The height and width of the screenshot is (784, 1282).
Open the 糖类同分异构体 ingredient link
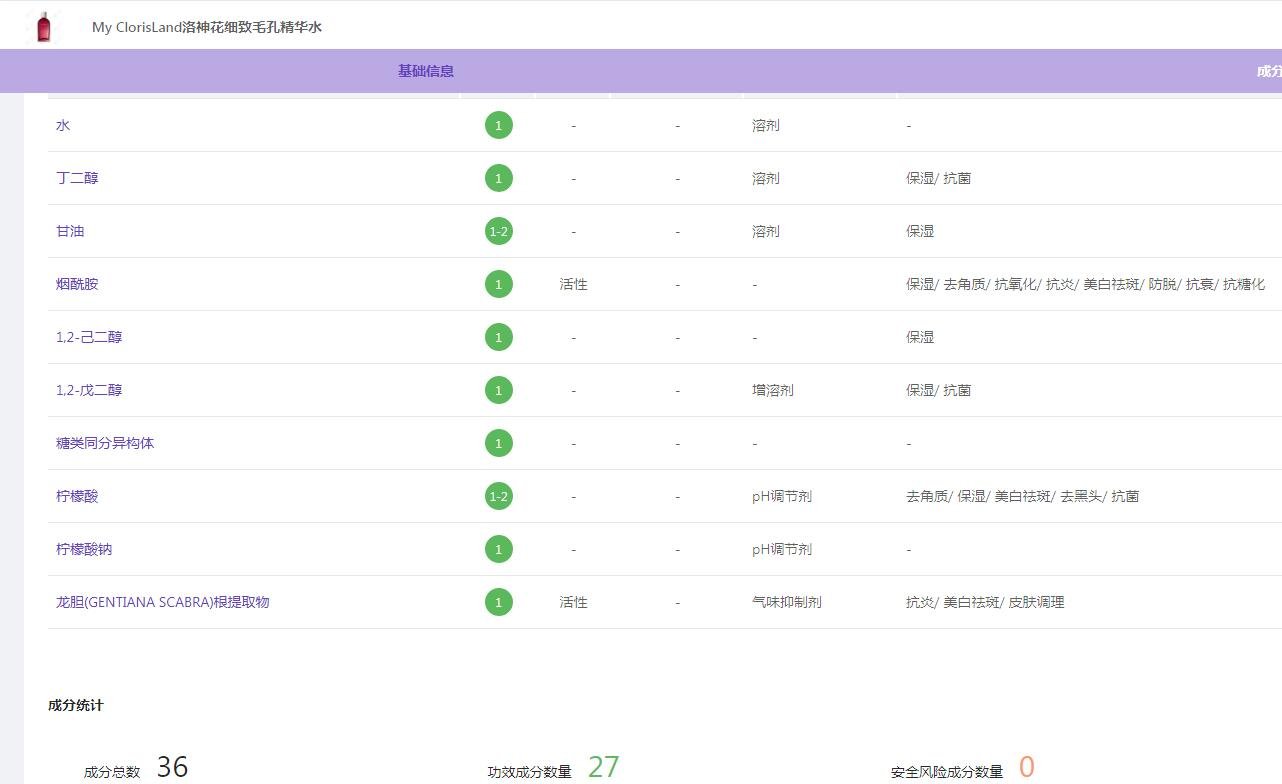105,443
